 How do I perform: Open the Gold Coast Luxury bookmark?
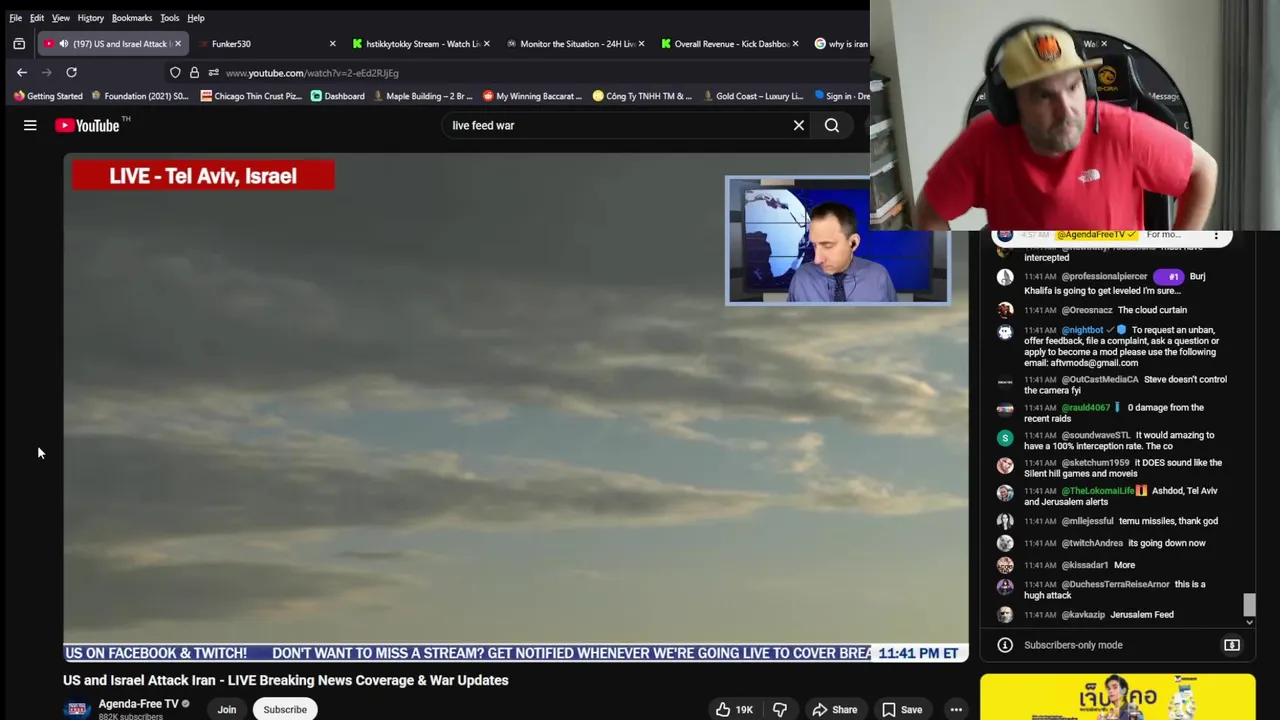click(x=753, y=96)
